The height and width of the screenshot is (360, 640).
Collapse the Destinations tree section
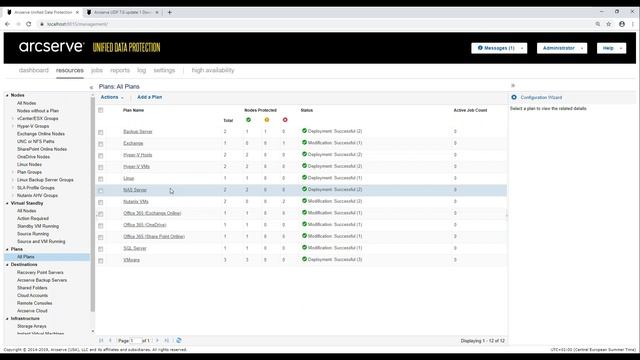(x=7, y=265)
